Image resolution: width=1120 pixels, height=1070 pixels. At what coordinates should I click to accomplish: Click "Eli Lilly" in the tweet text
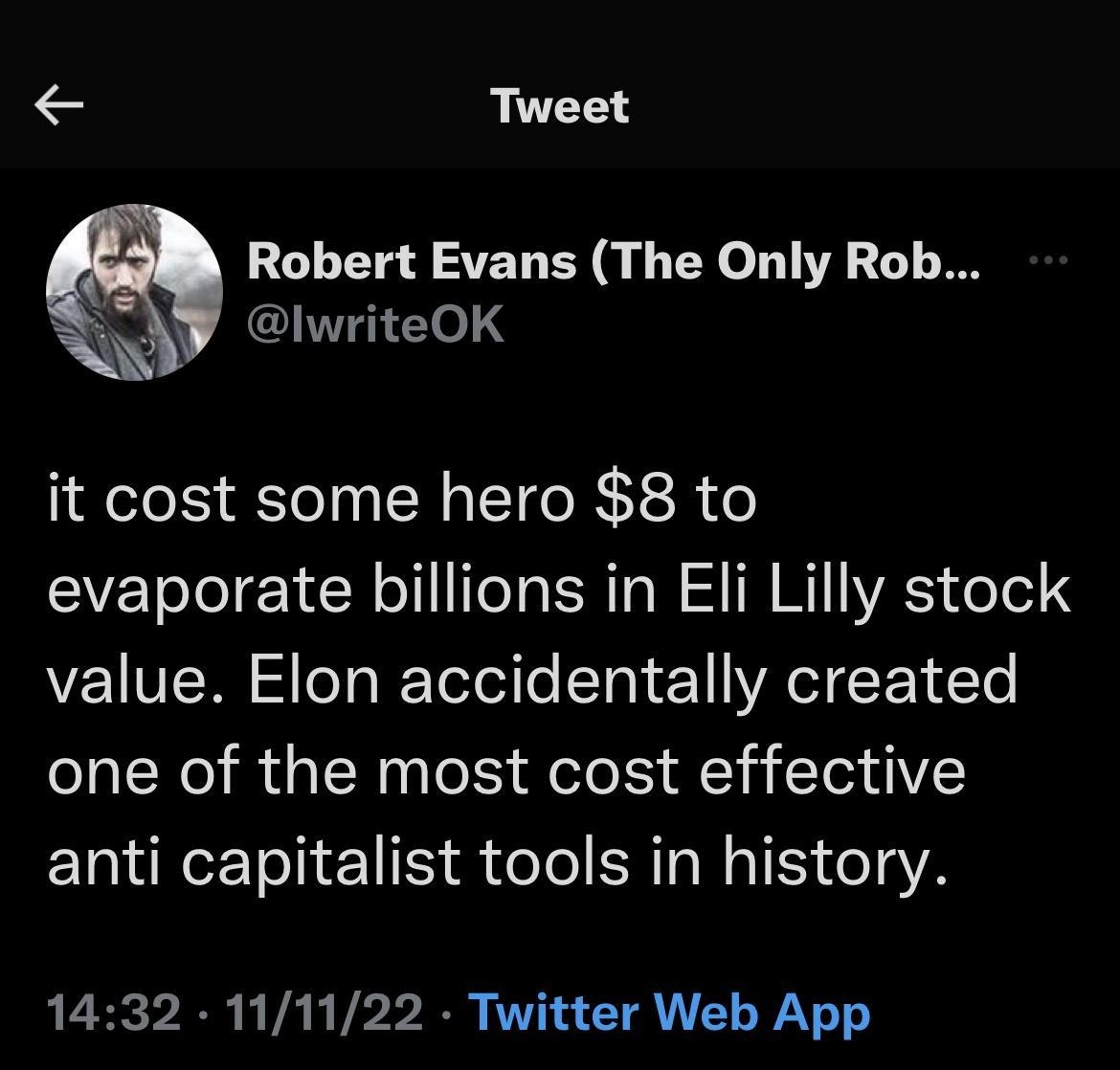pos(783,589)
